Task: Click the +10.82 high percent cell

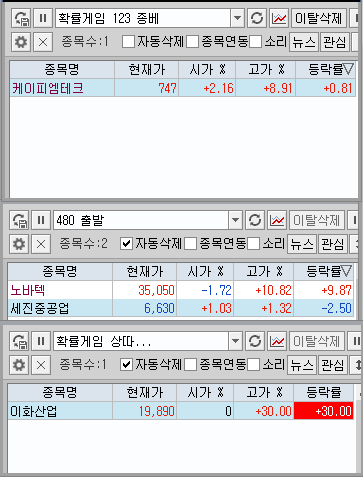Action: pos(264,290)
